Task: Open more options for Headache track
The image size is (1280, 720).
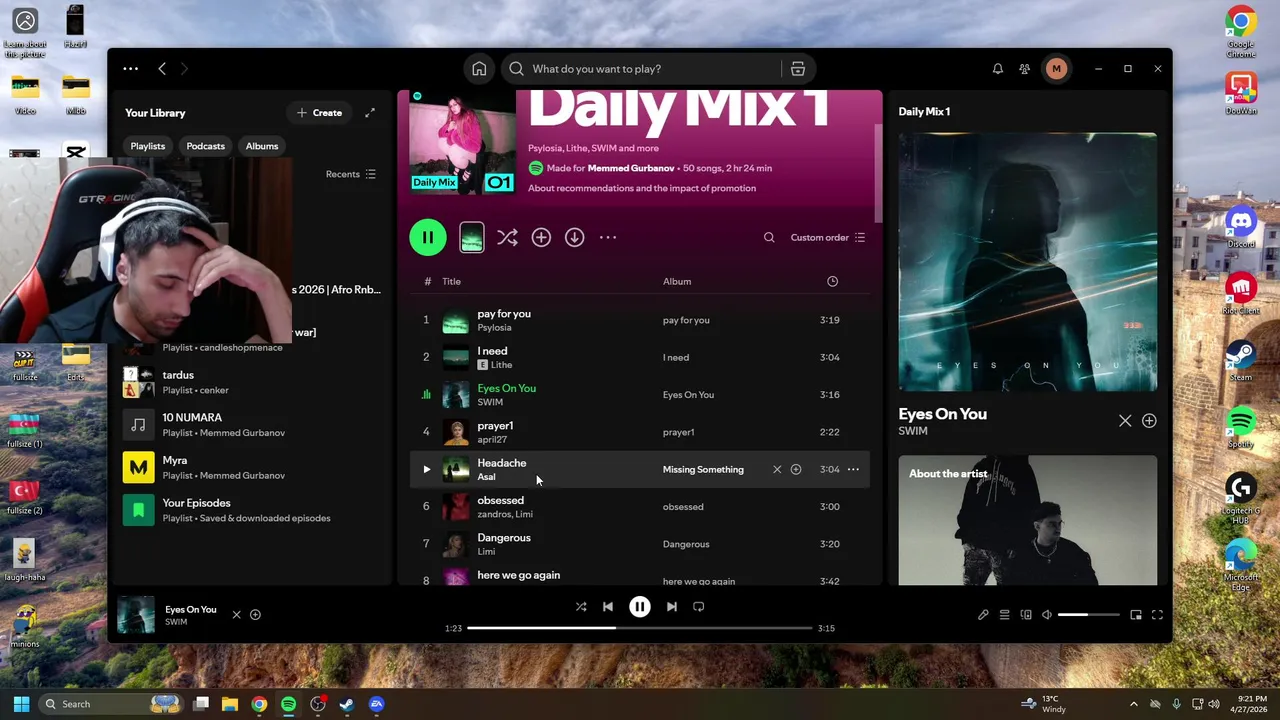Action: pyautogui.click(x=853, y=469)
